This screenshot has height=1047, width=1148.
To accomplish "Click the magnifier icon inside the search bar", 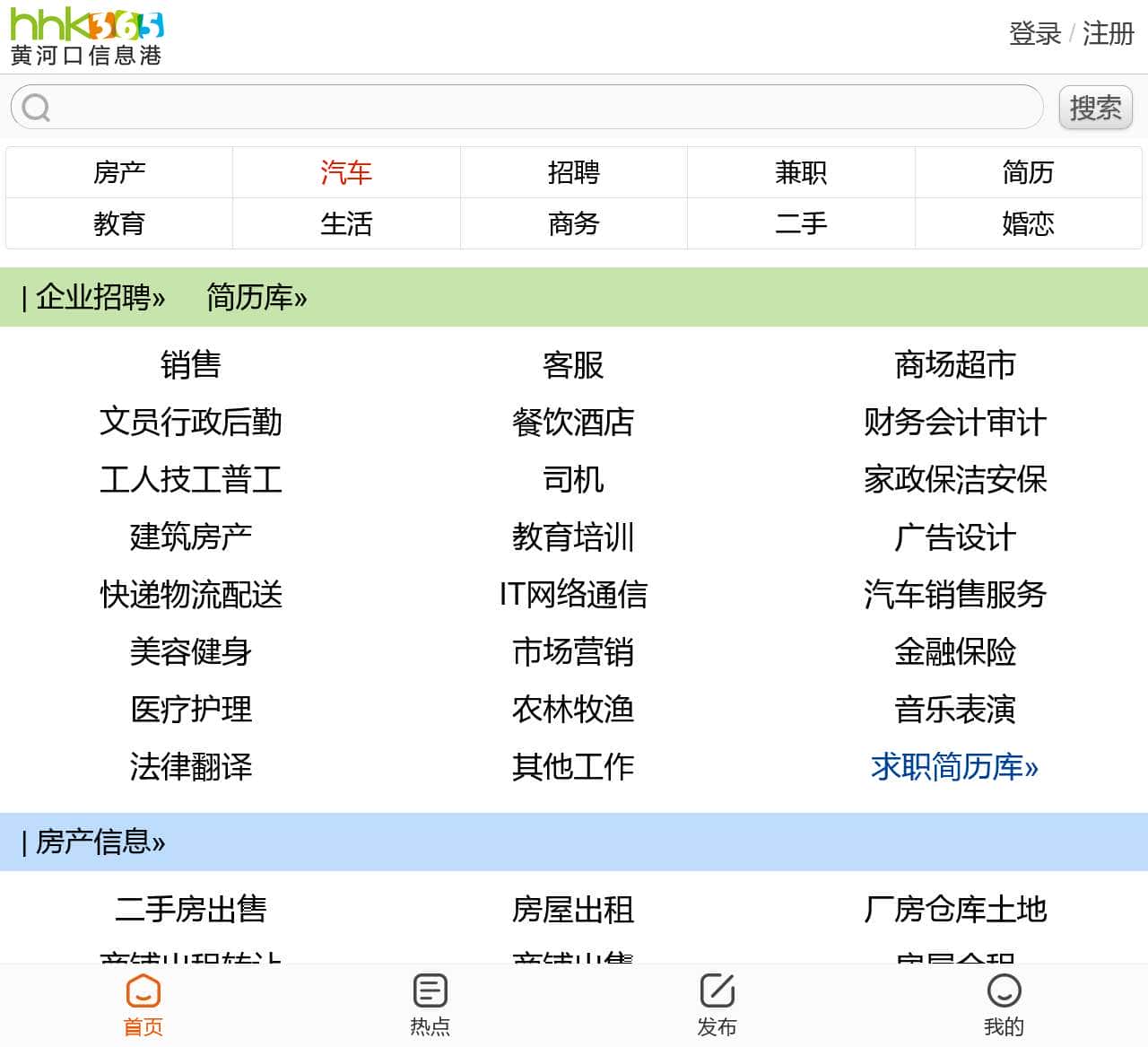I will 36,106.
